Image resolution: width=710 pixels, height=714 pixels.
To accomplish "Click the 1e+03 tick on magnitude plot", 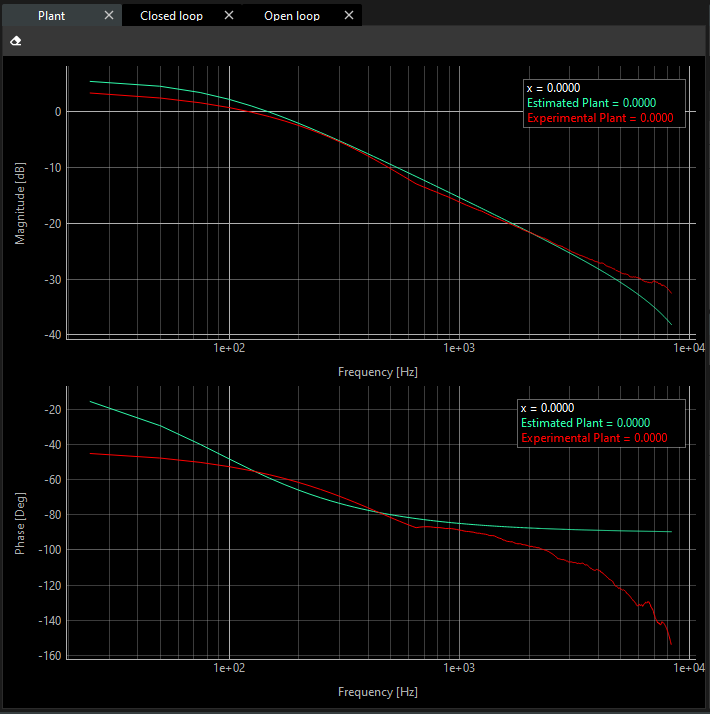I will click(457, 349).
